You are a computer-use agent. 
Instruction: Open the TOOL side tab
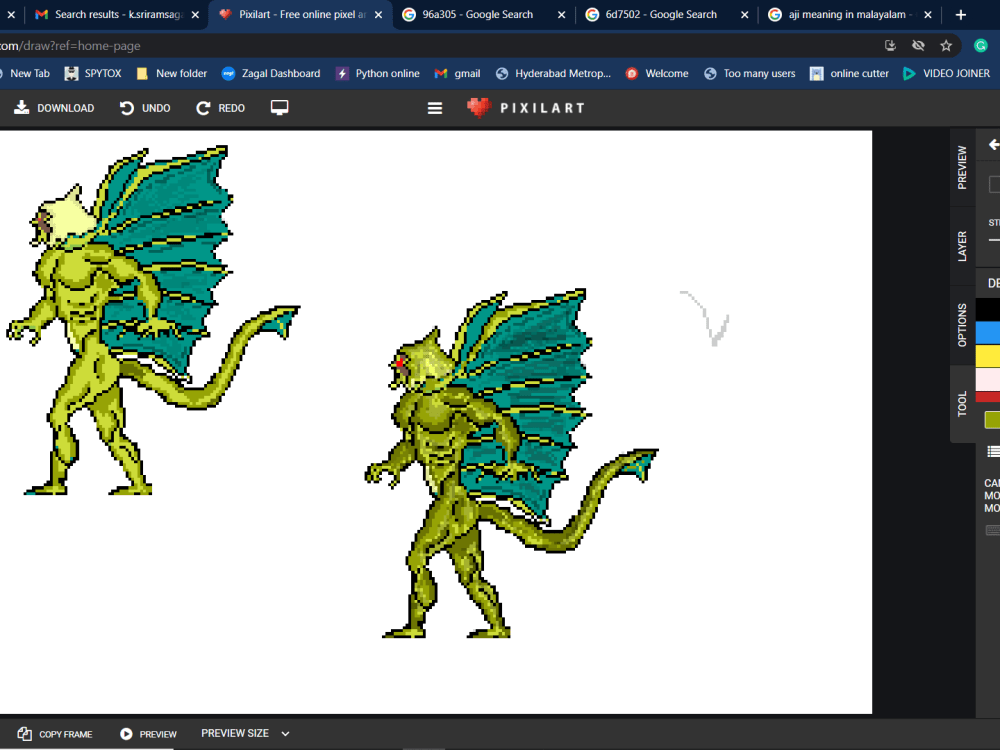pyautogui.click(x=962, y=404)
